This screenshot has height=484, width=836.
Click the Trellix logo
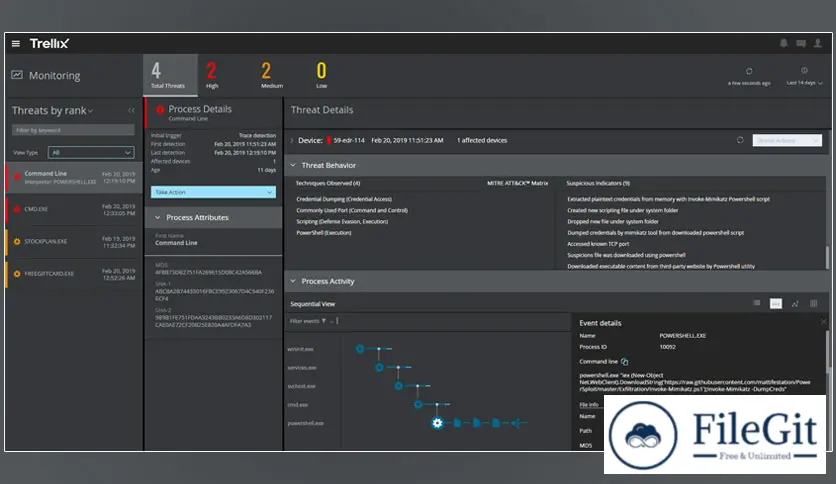click(49, 44)
